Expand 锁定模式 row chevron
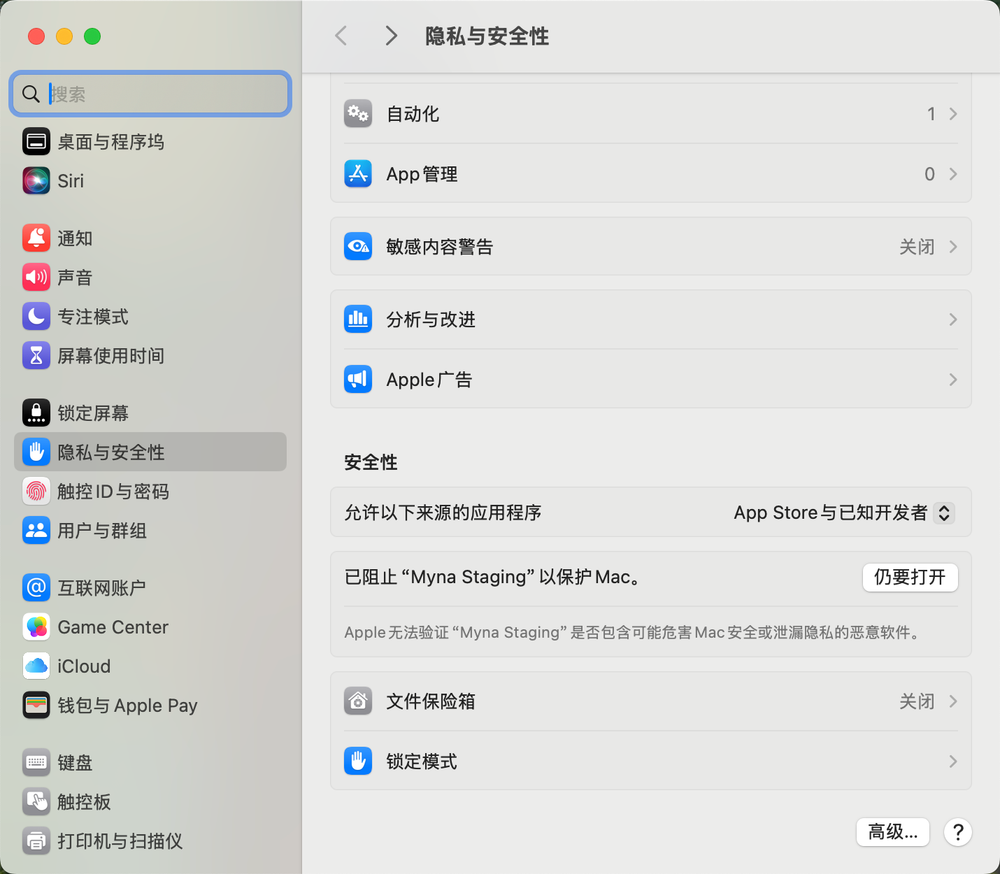This screenshot has width=1000, height=874. pyautogui.click(x=953, y=761)
